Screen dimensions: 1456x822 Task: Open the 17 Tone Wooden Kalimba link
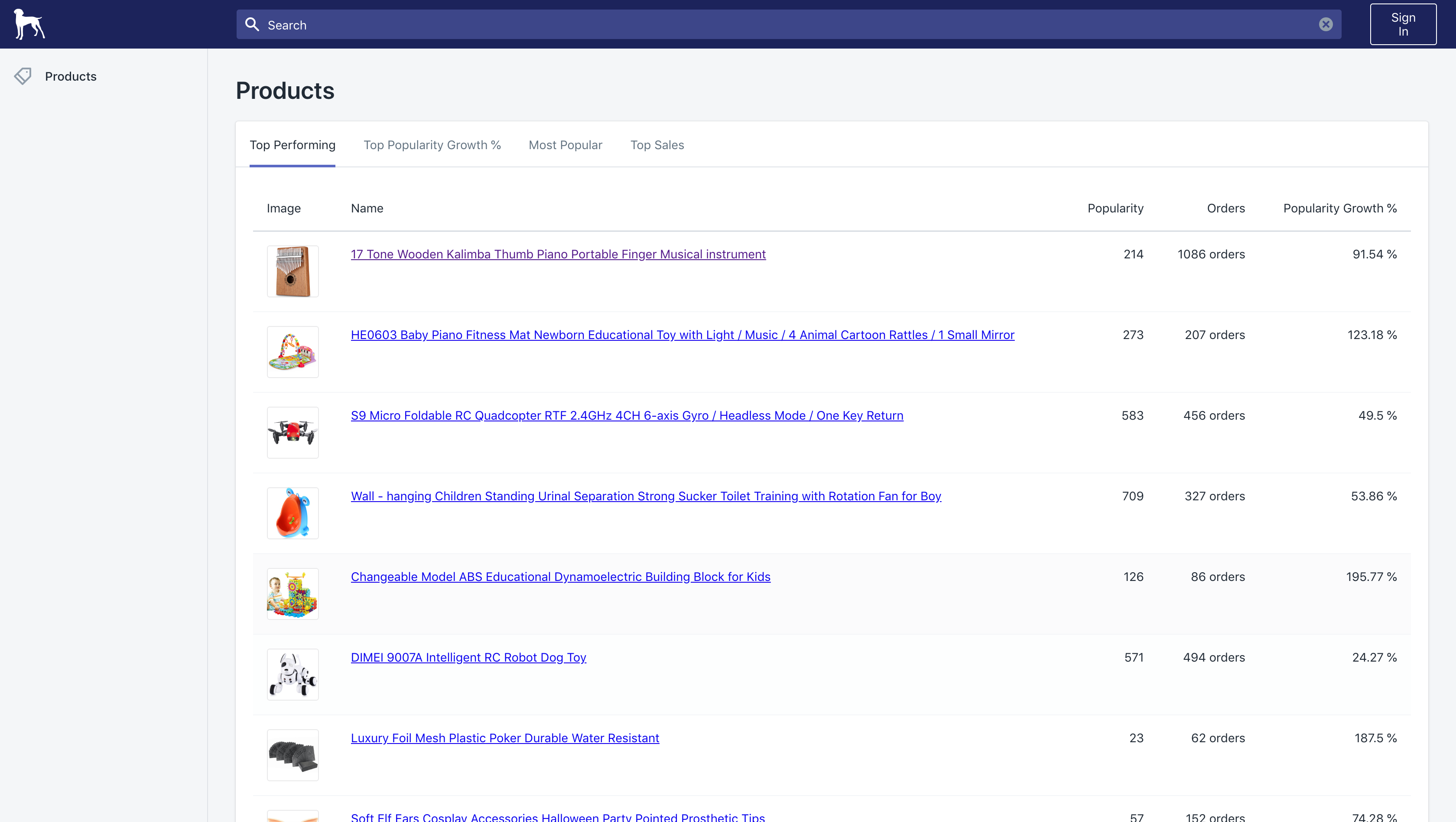pyautogui.click(x=558, y=254)
